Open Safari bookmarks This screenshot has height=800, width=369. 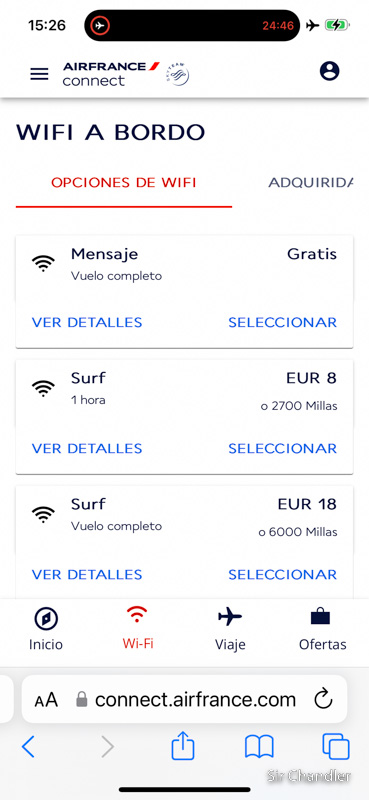259,747
